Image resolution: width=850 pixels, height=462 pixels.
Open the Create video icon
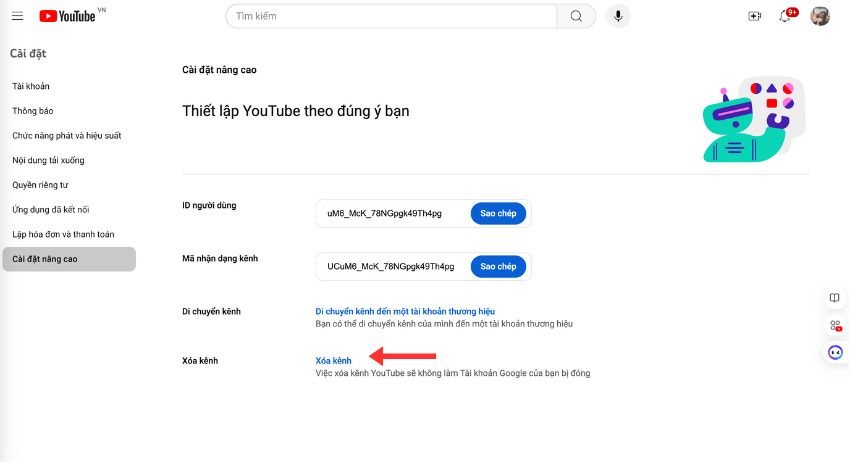click(x=755, y=16)
